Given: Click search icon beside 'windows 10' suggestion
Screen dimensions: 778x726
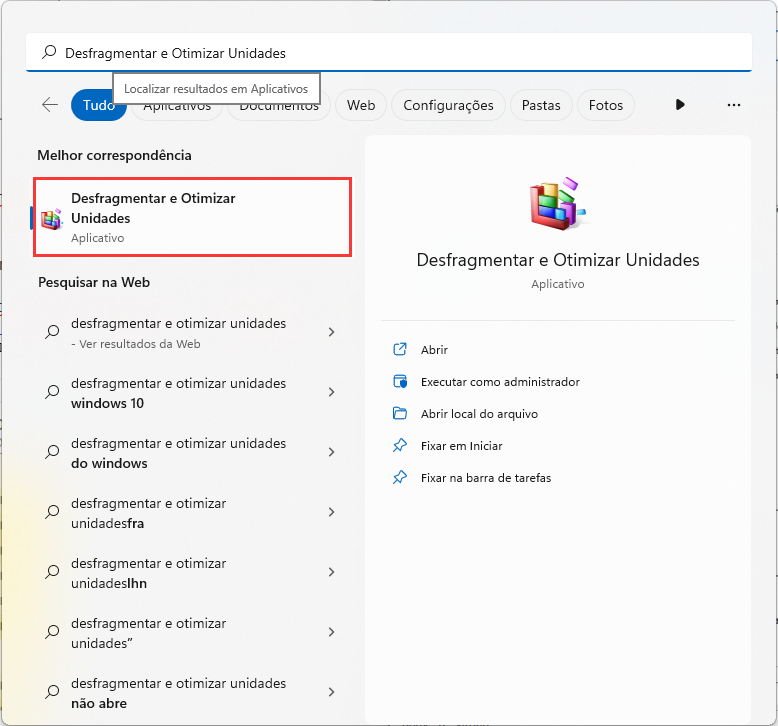Looking at the screenshot, I should [x=52, y=392].
